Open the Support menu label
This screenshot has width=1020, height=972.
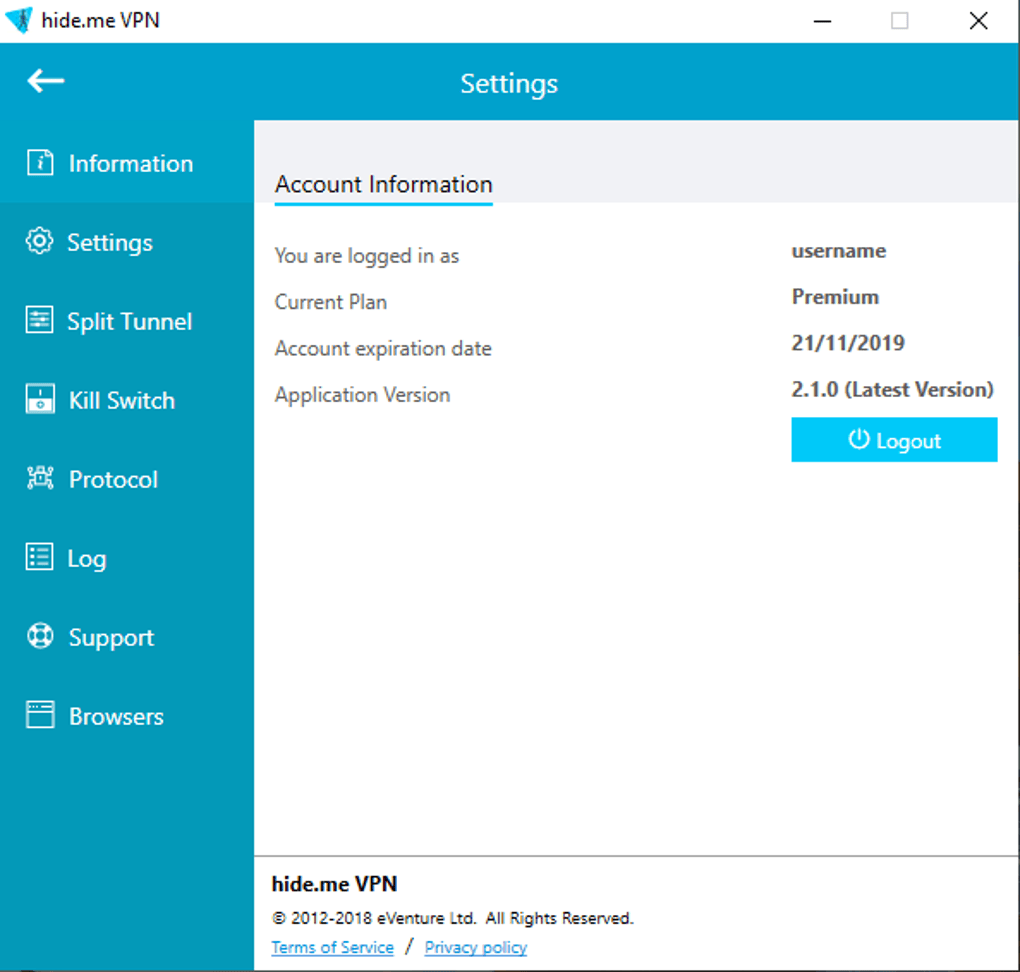pos(111,638)
